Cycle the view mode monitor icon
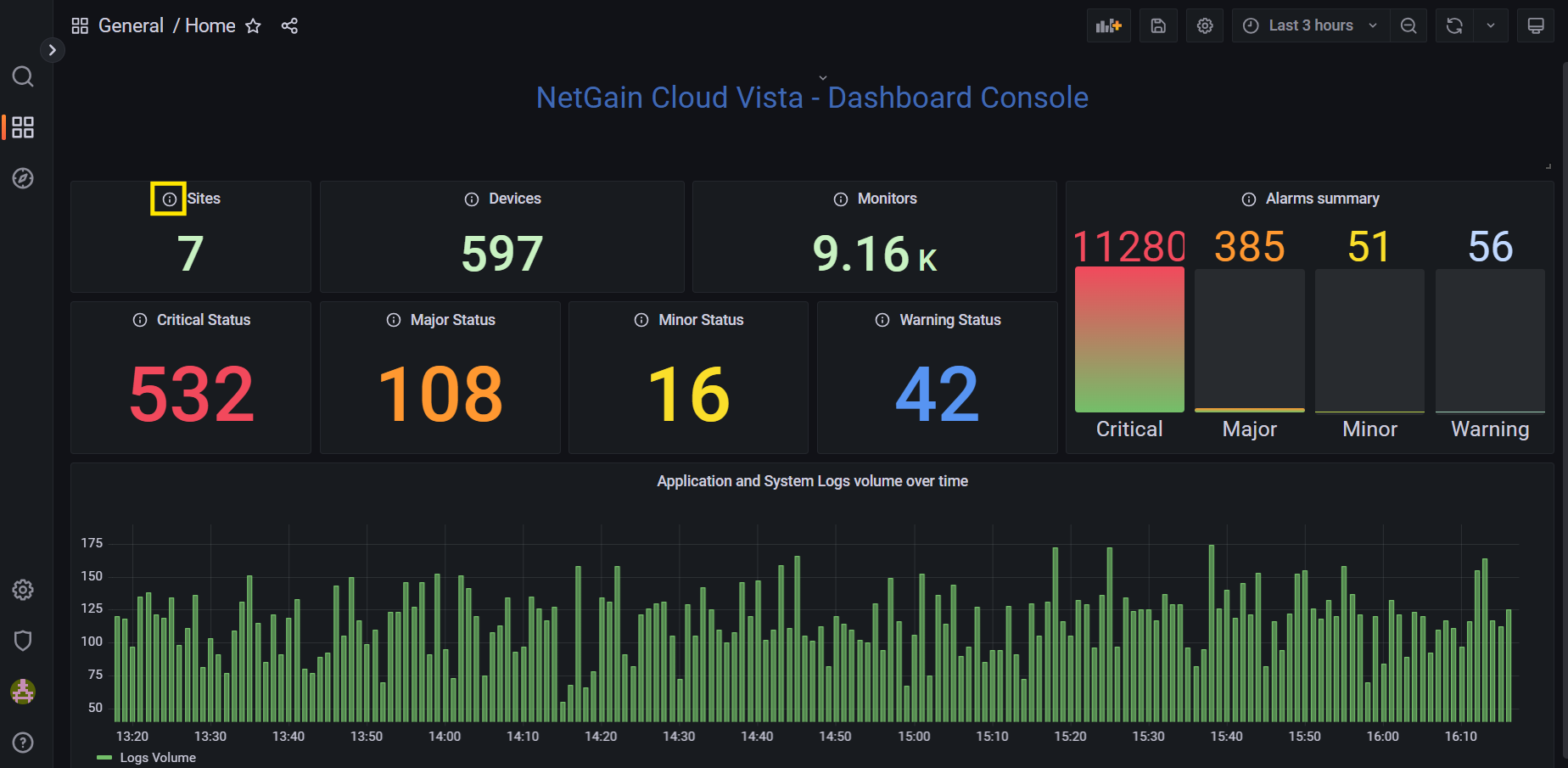Screen dimensions: 1568x768 click(1536, 25)
